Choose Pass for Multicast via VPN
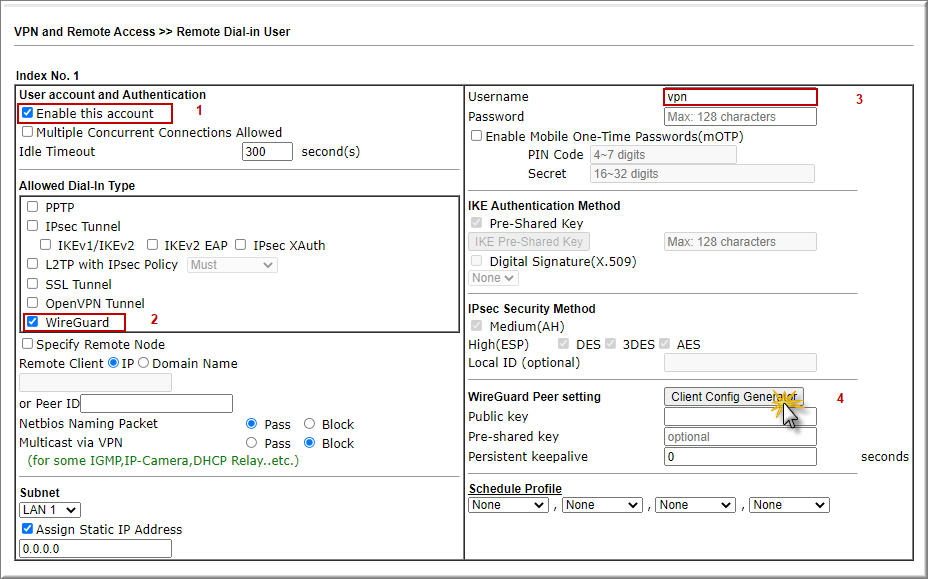 (252, 443)
